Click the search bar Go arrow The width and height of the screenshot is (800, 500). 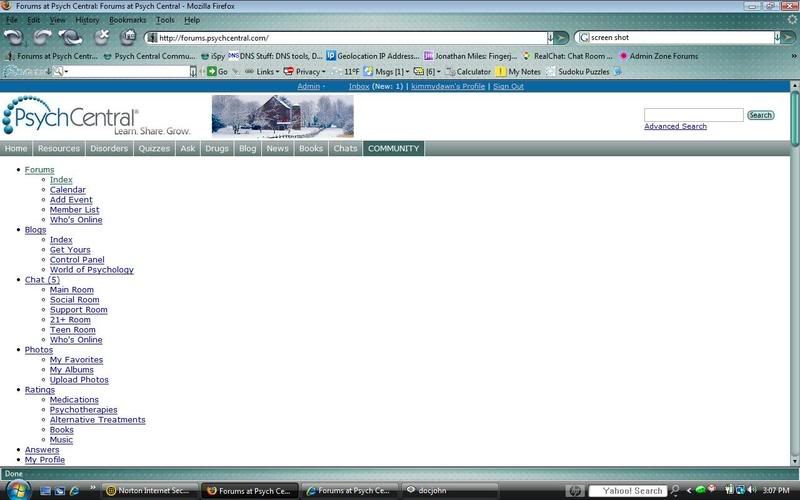coord(788,38)
